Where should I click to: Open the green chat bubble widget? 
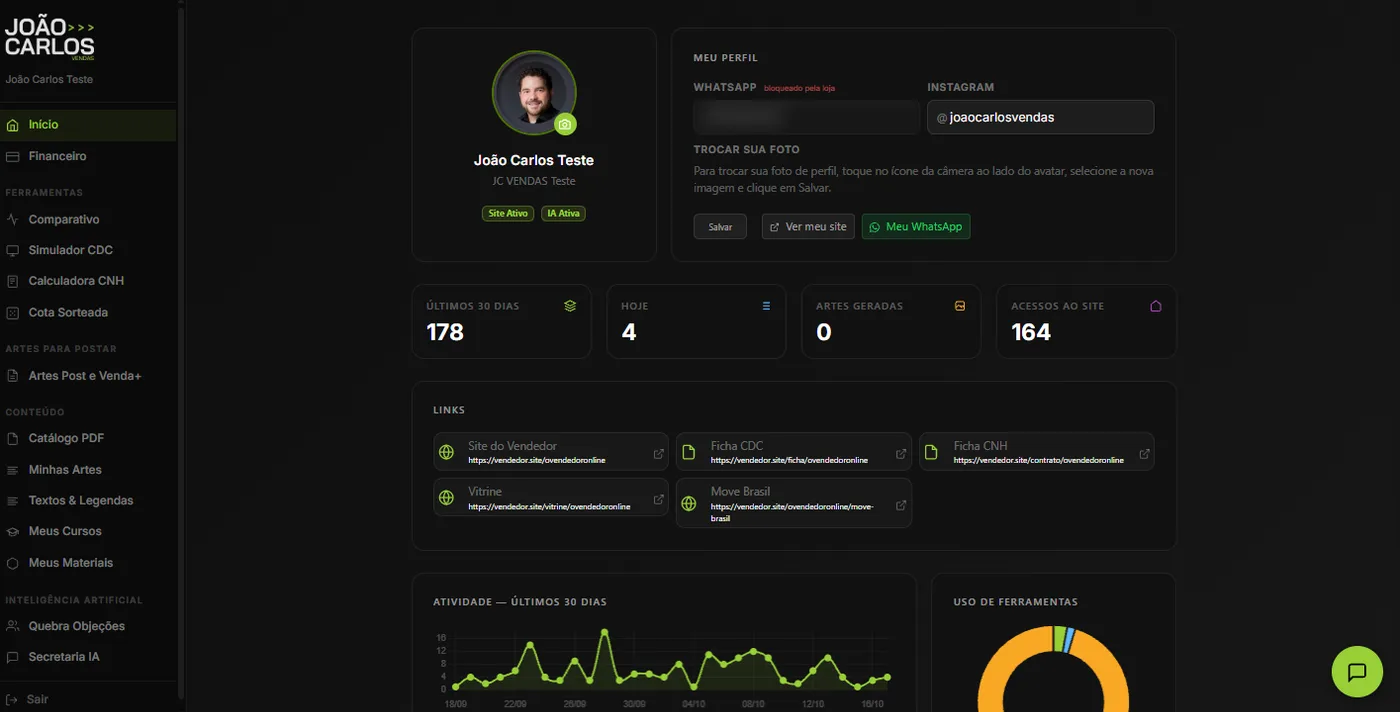click(x=1357, y=672)
